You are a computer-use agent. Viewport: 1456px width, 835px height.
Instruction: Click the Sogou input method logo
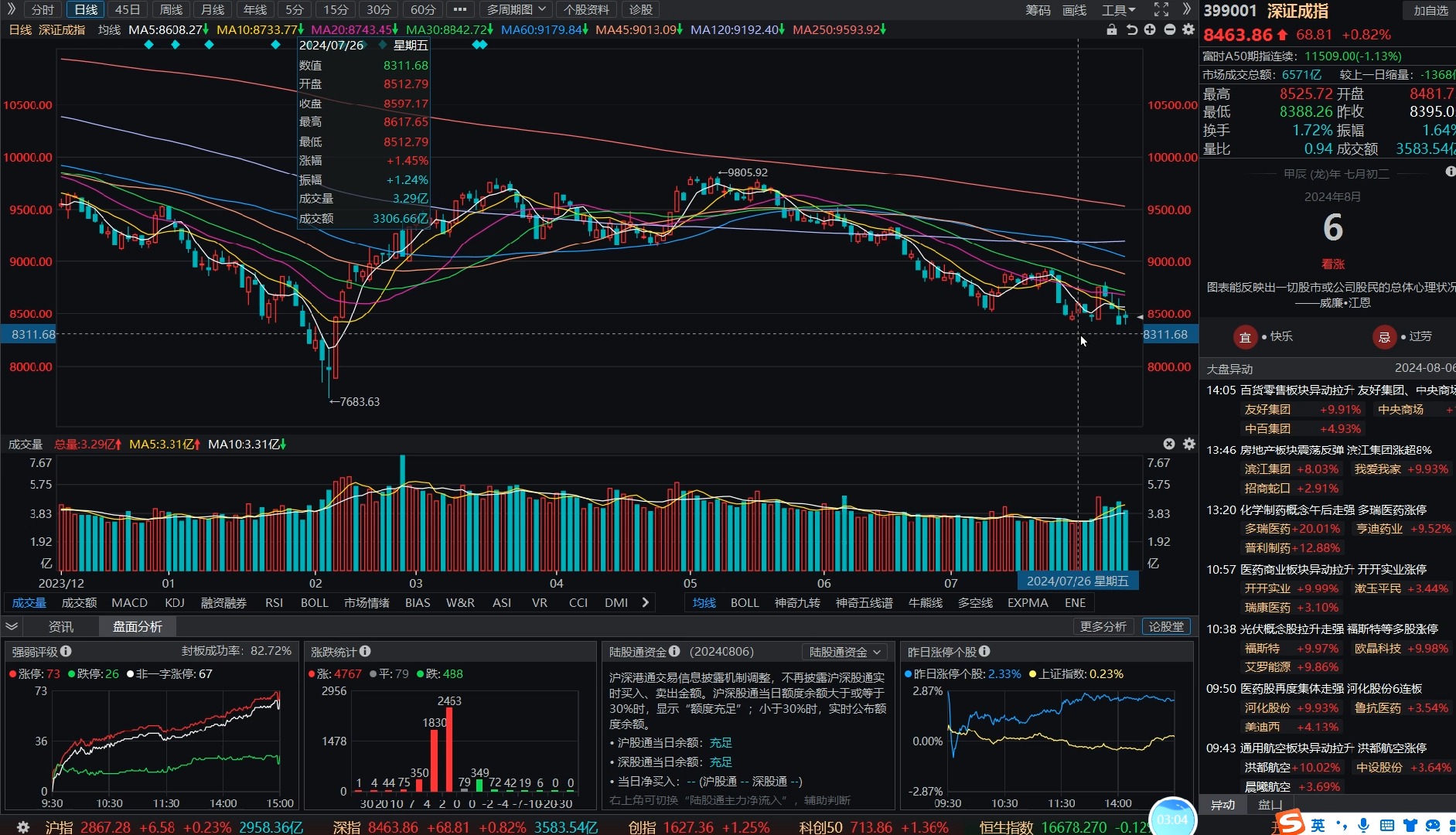pyautogui.click(x=1290, y=823)
